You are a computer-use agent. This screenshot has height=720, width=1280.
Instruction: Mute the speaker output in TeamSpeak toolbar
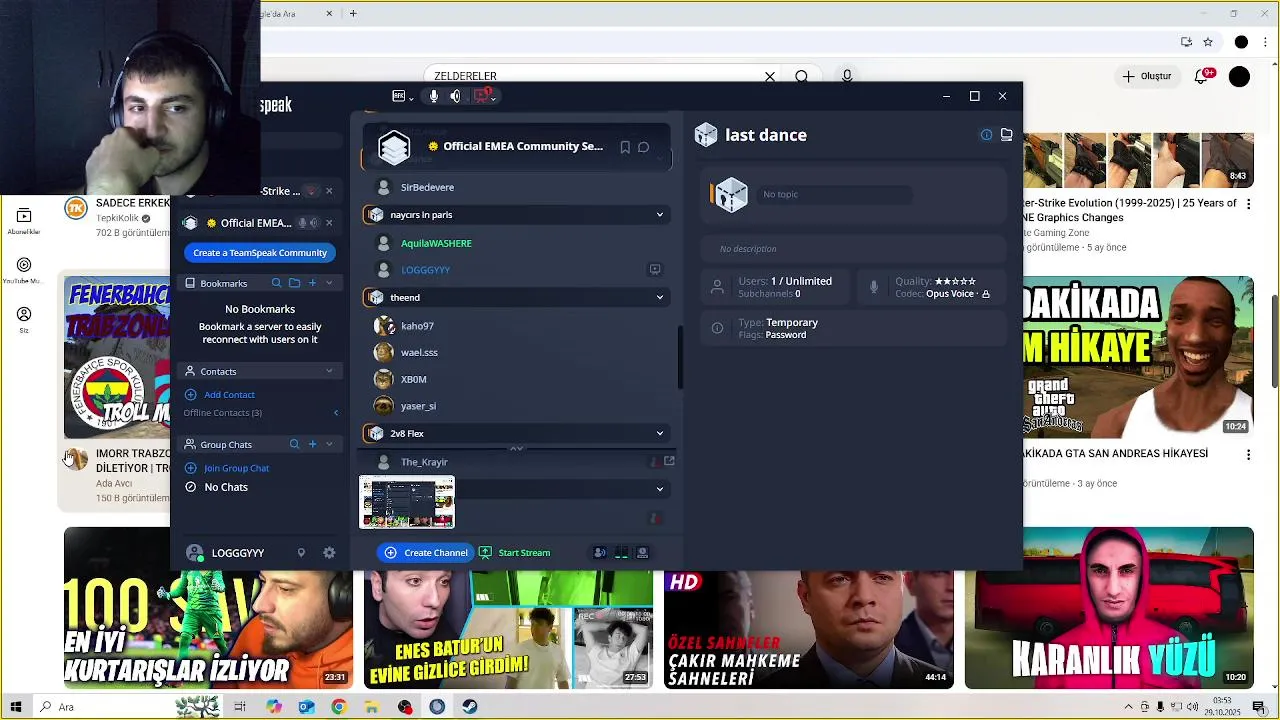pyautogui.click(x=456, y=96)
